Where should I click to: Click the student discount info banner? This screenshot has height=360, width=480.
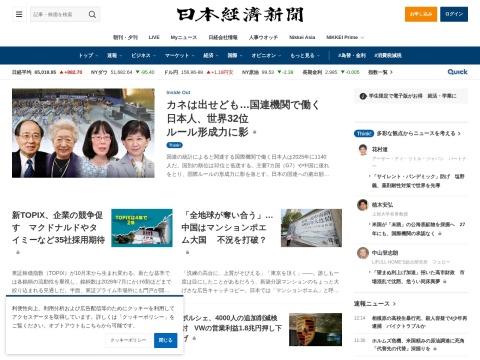click(x=411, y=96)
